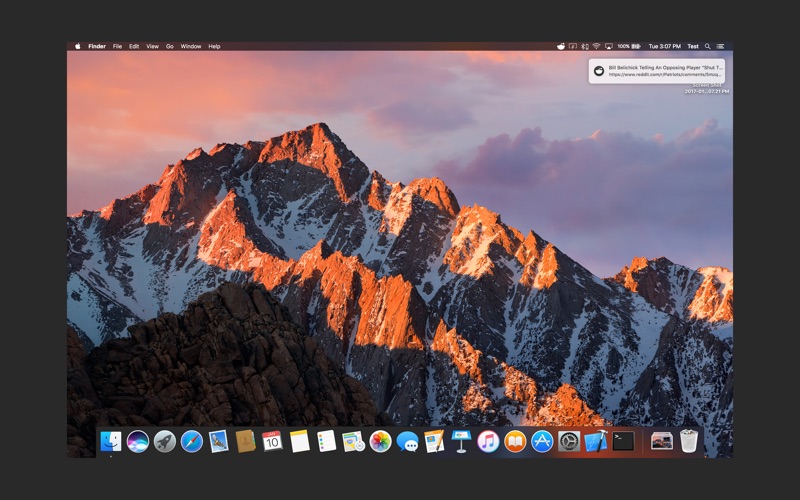Open the Calendar app in dock
This screenshot has height=500, width=800.
coord(273,441)
